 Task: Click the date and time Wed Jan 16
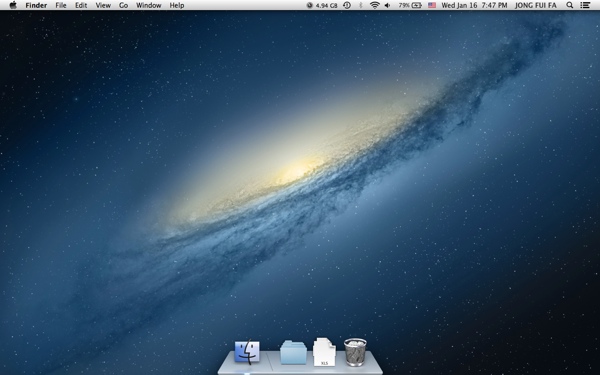[x=474, y=5]
